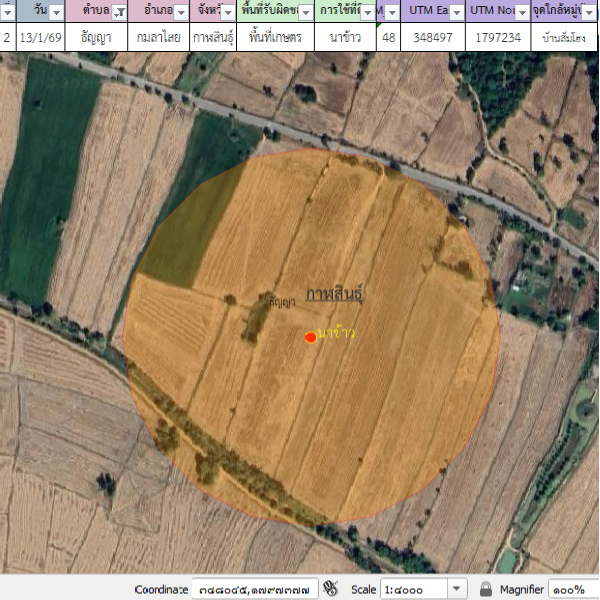Open the ตำบล column filter button
Screen dimensions: 600x600
119,12
